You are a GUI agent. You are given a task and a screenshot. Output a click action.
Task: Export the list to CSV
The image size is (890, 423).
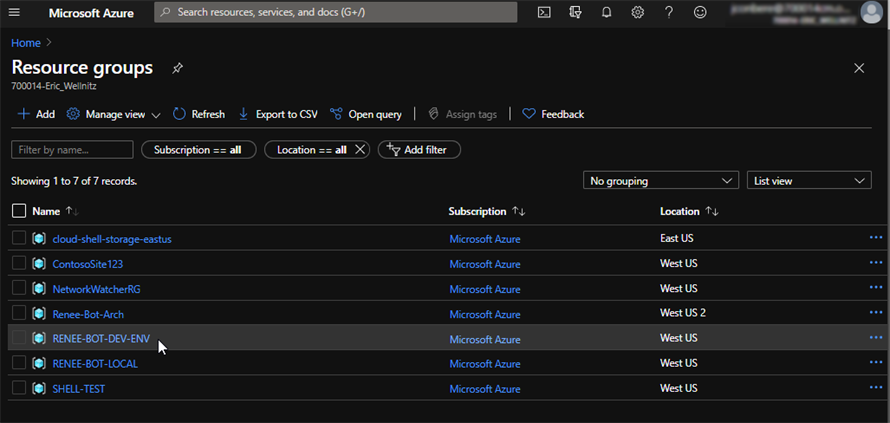[278, 114]
